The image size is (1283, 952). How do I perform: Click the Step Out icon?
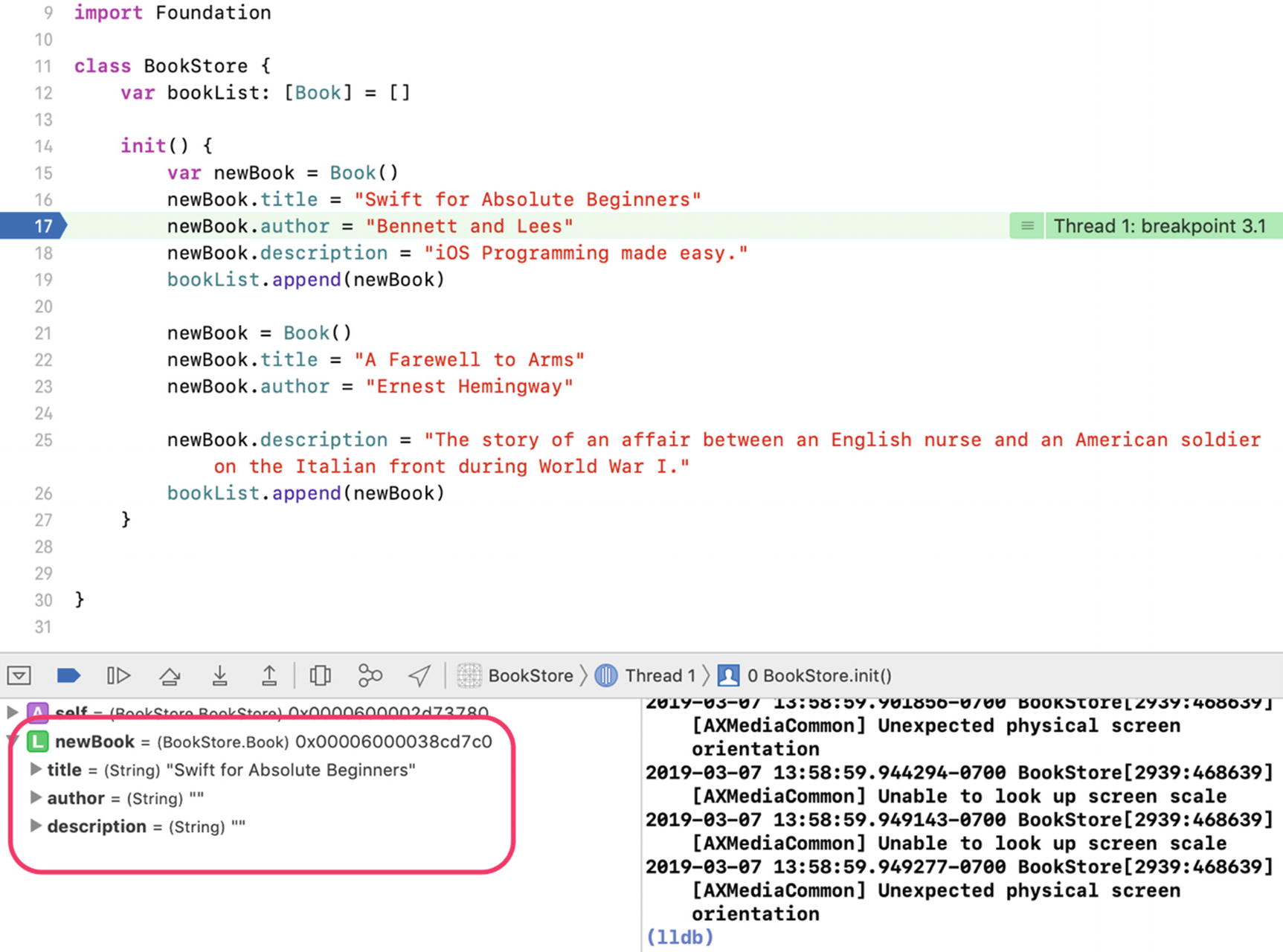pos(269,675)
